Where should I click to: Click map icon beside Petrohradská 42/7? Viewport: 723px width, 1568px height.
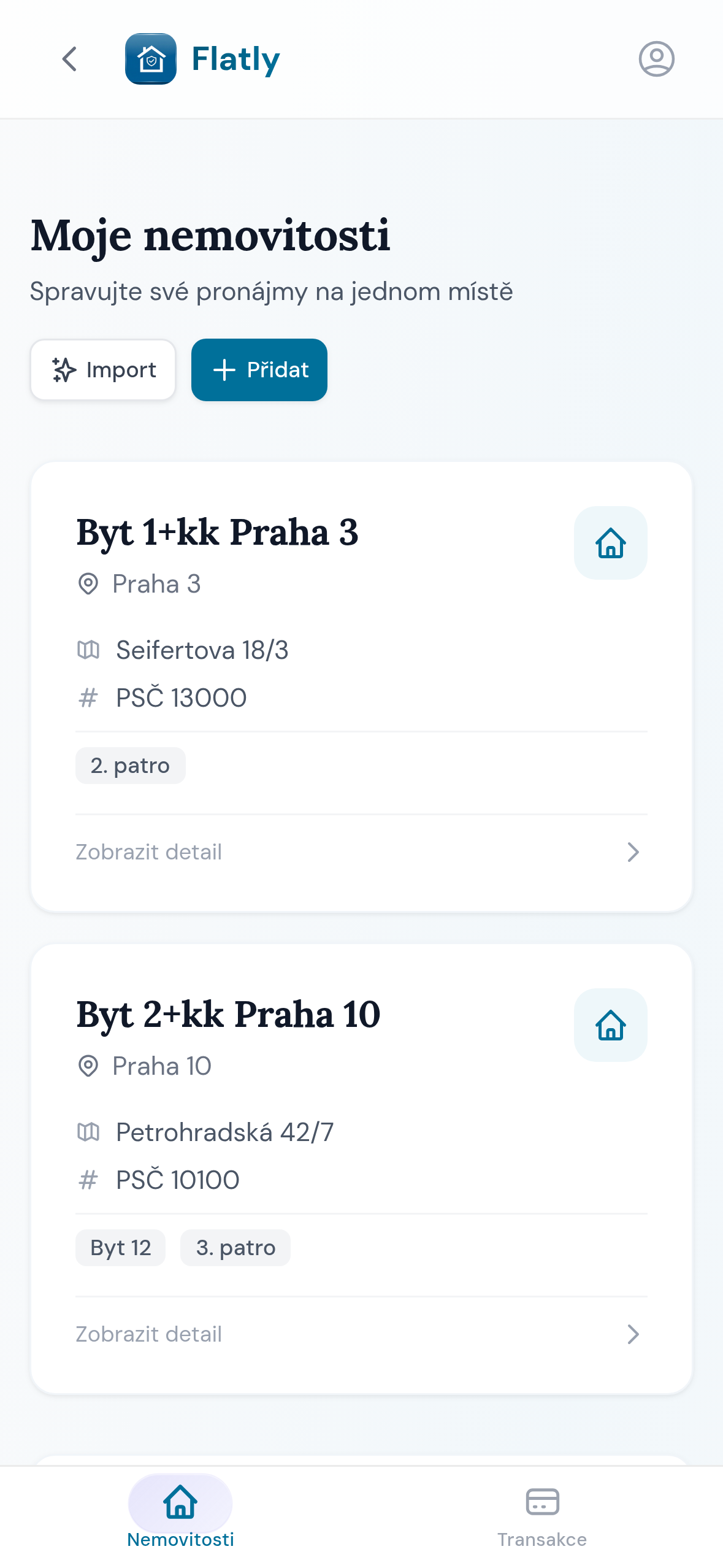point(88,1132)
